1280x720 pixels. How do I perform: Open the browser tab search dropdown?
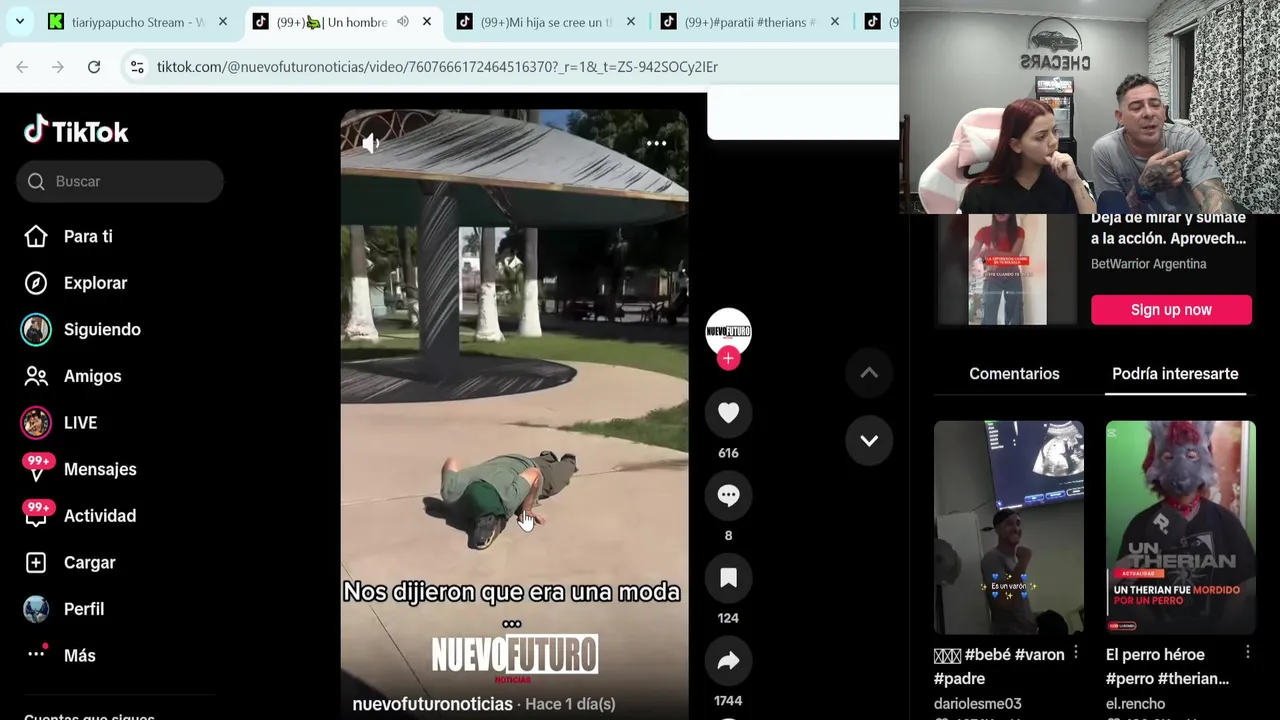(19, 21)
